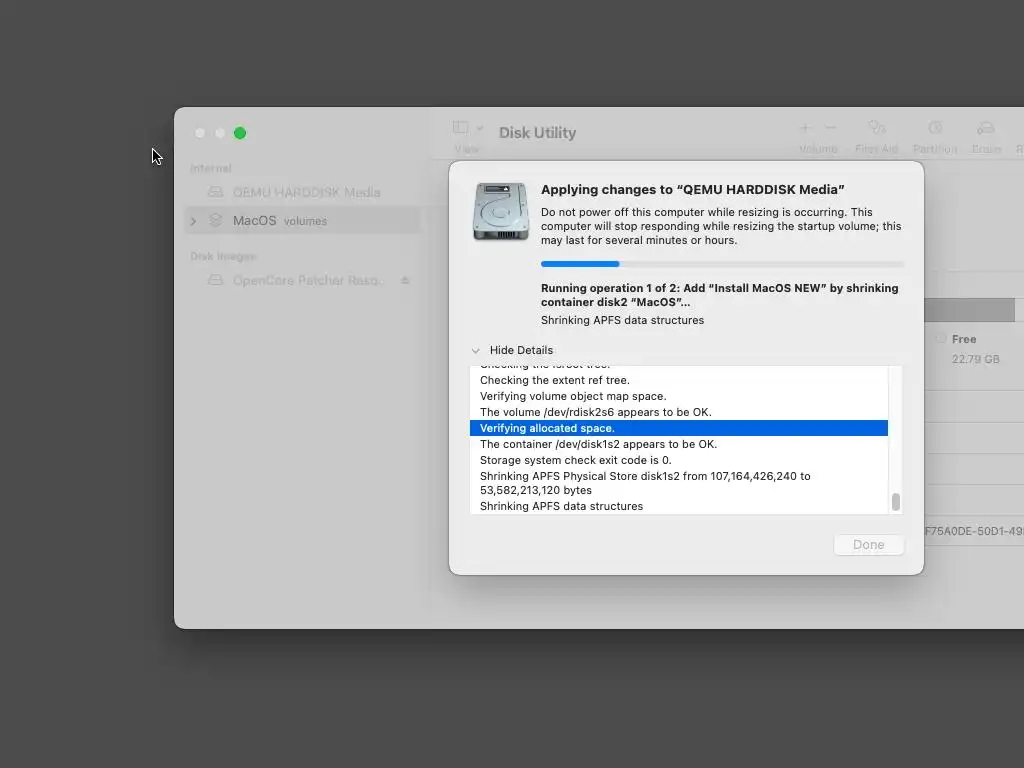Viewport: 1024px width, 768px height.
Task: Click the 'Running operation 1 of 2' status text
Action: click(x=720, y=295)
